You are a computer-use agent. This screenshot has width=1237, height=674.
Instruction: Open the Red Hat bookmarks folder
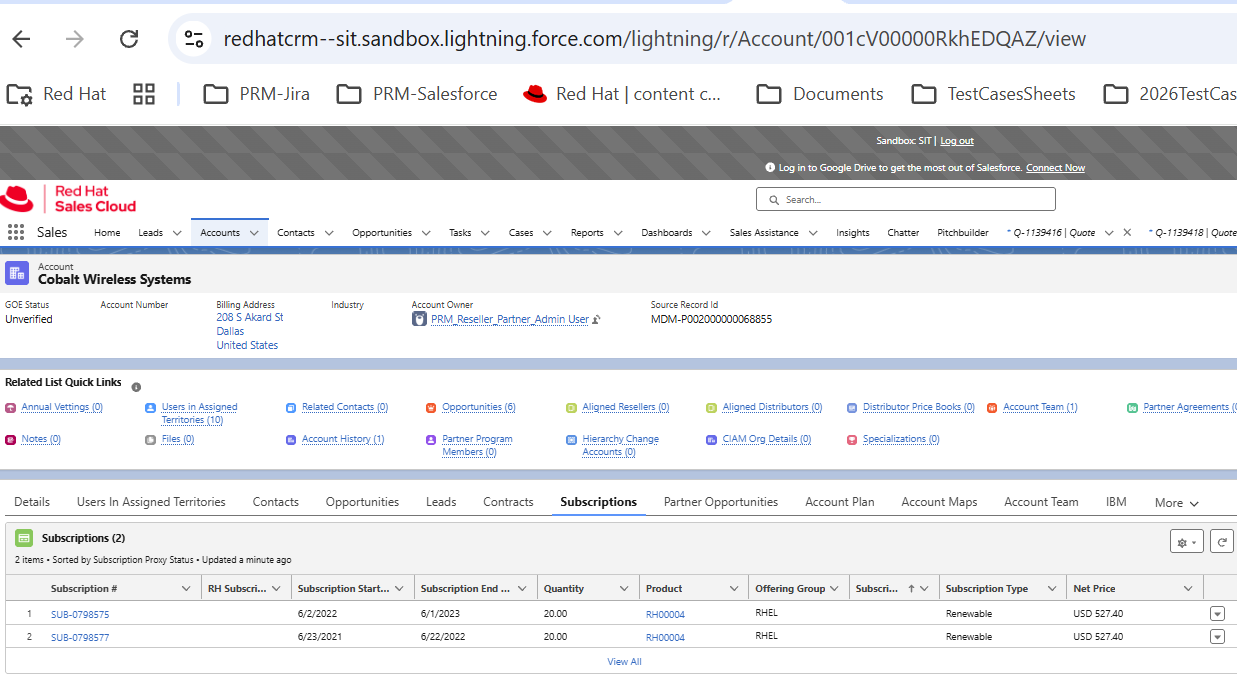(x=56, y=94)
